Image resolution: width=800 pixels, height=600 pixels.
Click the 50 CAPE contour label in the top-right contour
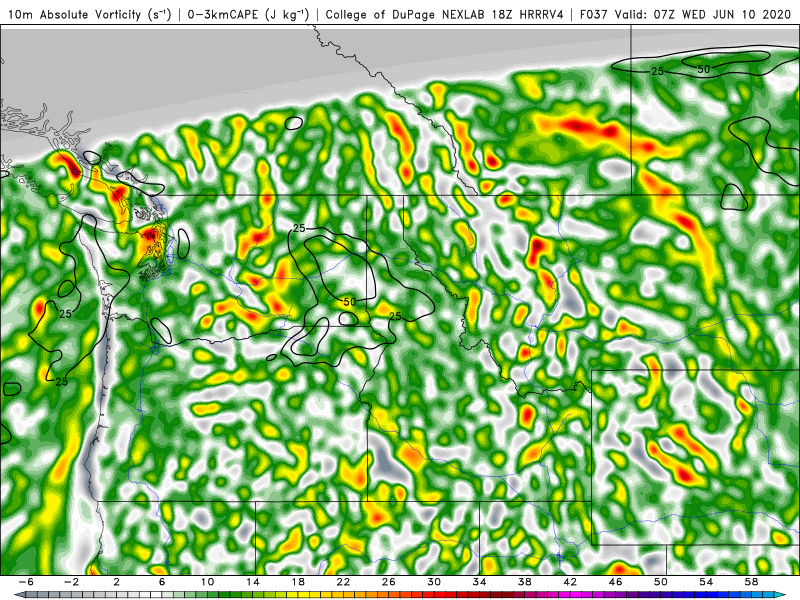pyautogui.click(x=704, y=69)
